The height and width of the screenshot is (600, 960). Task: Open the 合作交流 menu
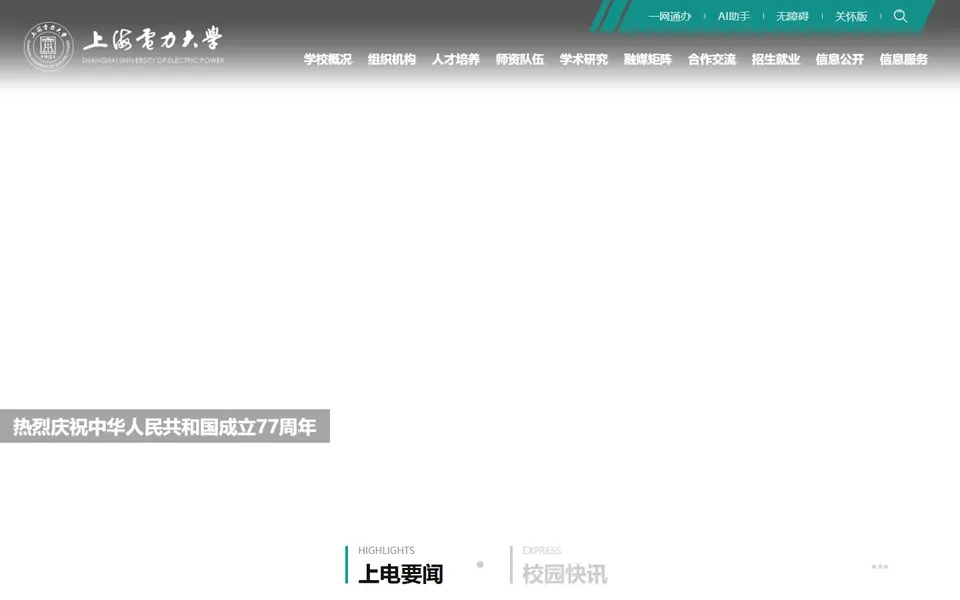711,59
